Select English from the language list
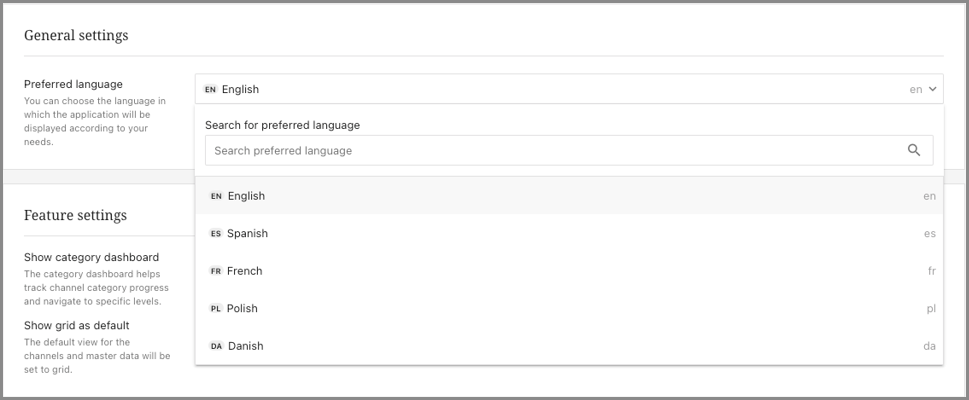The image size is (969, 400). point(246,196)
